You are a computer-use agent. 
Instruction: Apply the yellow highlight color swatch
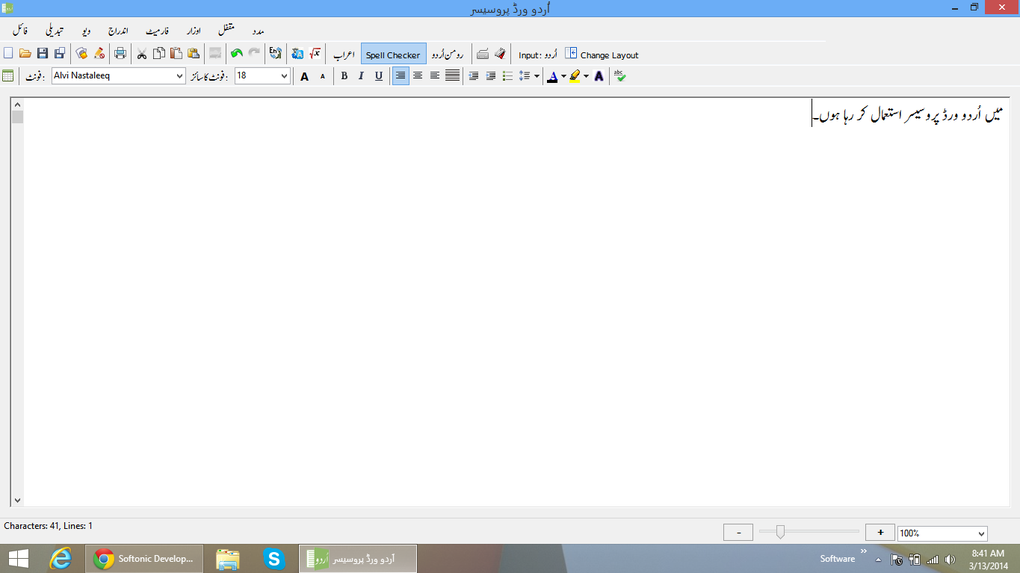(x=574, y=76)
